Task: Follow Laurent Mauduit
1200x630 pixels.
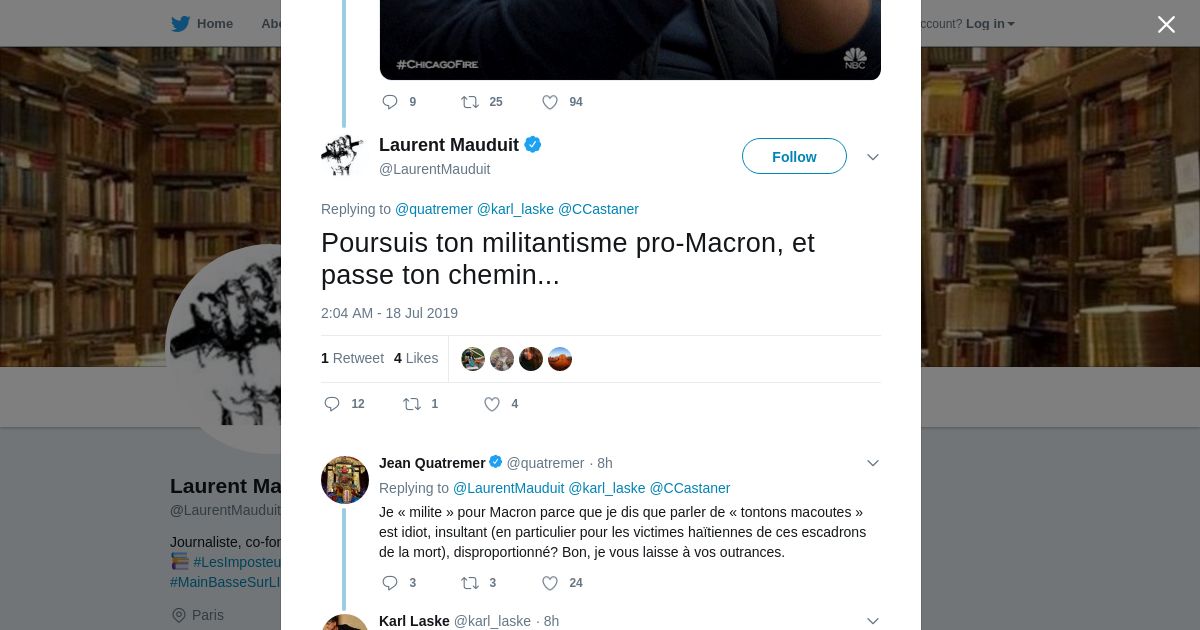Action: coord(794,157)
